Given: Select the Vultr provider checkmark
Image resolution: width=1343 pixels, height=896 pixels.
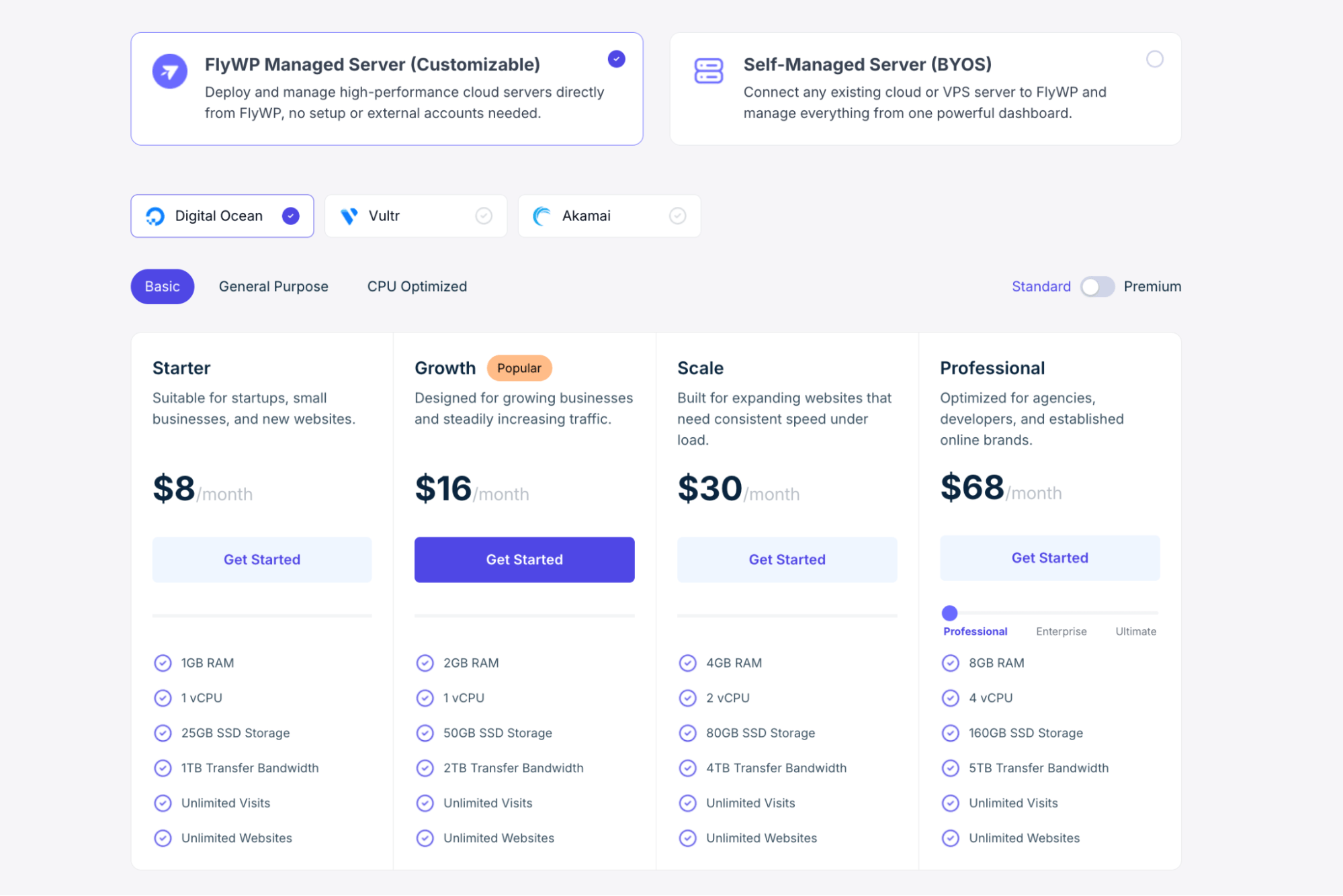Looking at the screenshot, I should tap(484, 216).
